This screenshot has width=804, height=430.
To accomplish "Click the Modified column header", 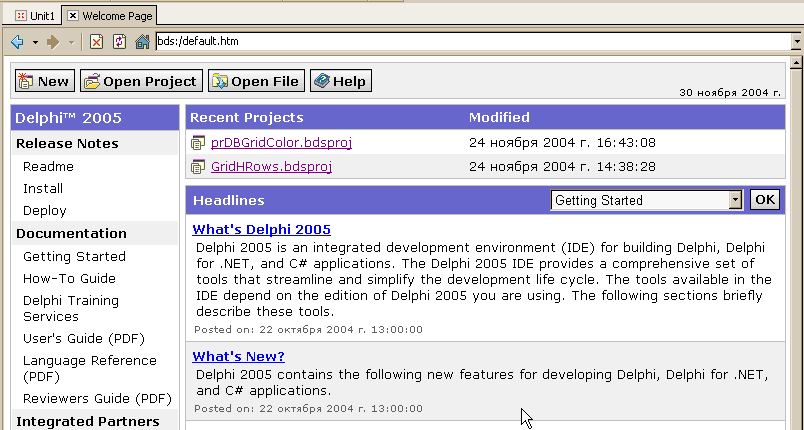I will point(499,117).
